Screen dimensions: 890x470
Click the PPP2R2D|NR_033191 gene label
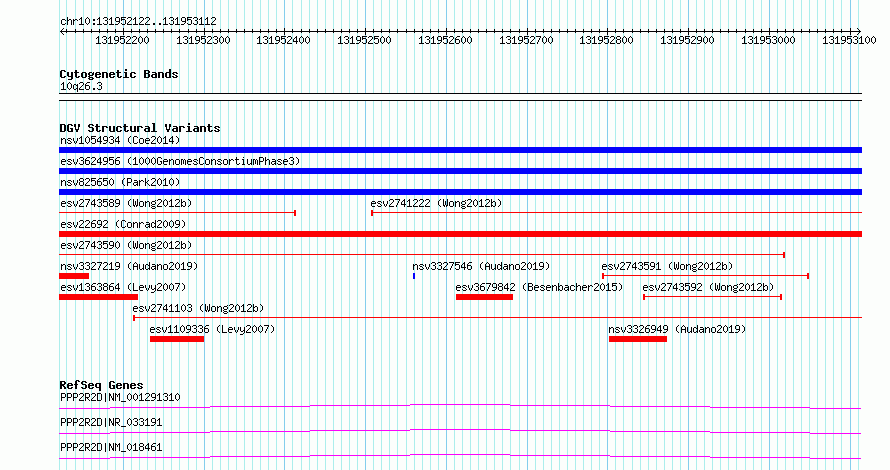pos(111,422)
